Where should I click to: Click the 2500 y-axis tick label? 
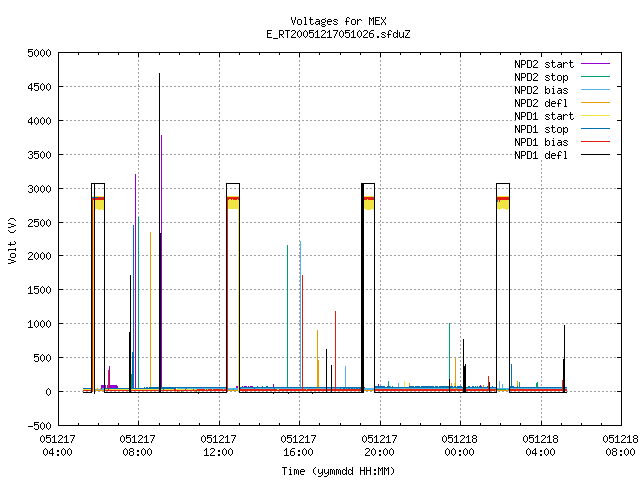tap(39, 223)
